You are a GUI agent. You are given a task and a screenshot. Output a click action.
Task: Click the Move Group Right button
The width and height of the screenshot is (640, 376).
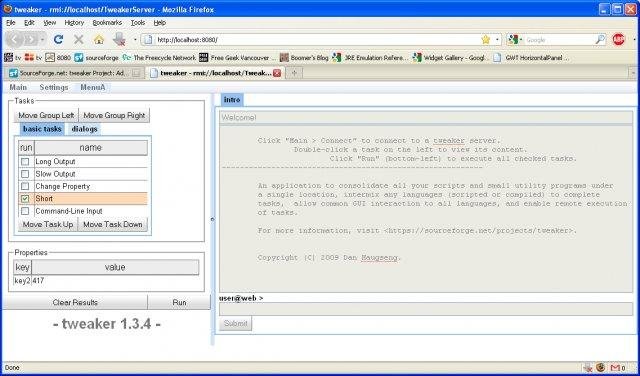(114, 116)
